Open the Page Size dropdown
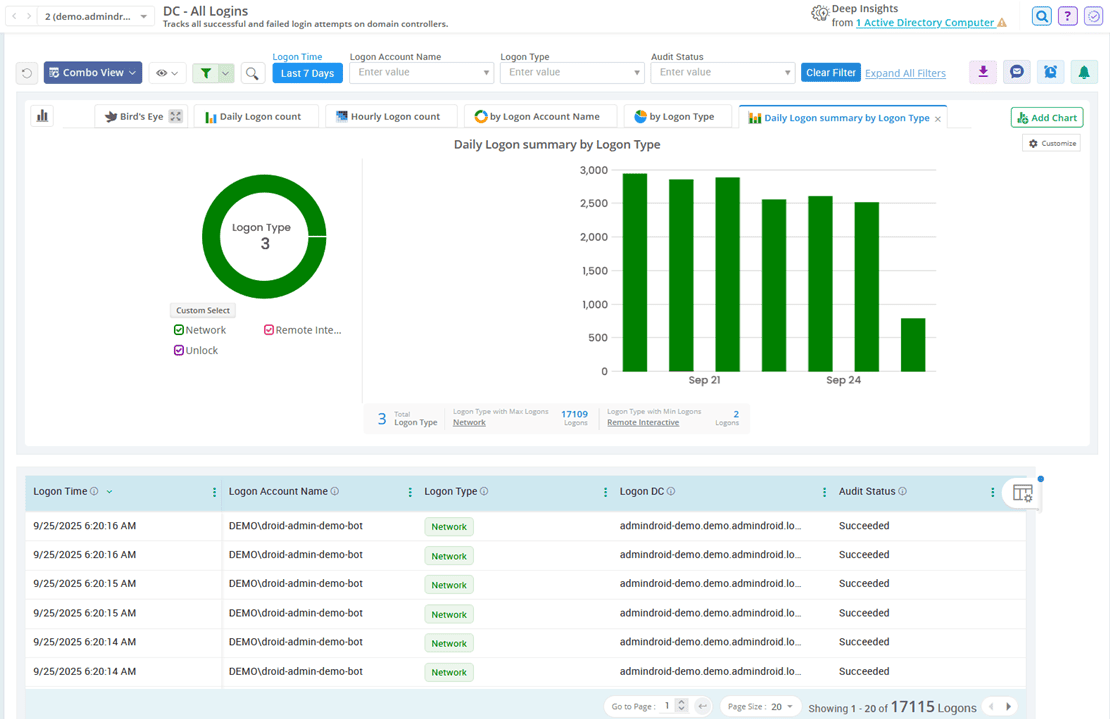 pyautogui.click(x=760, y=706)
